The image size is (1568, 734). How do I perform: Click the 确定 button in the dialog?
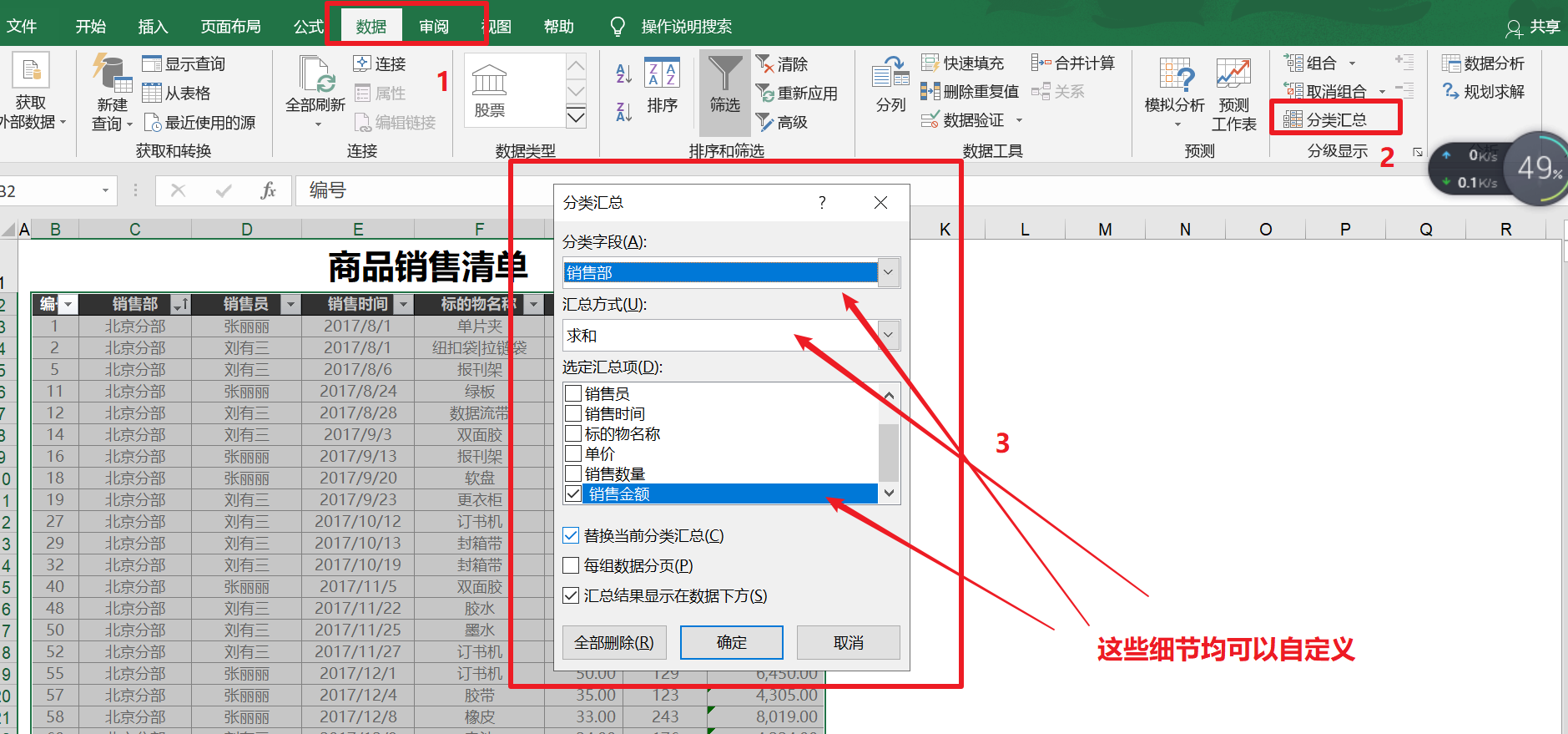[731, 642]
